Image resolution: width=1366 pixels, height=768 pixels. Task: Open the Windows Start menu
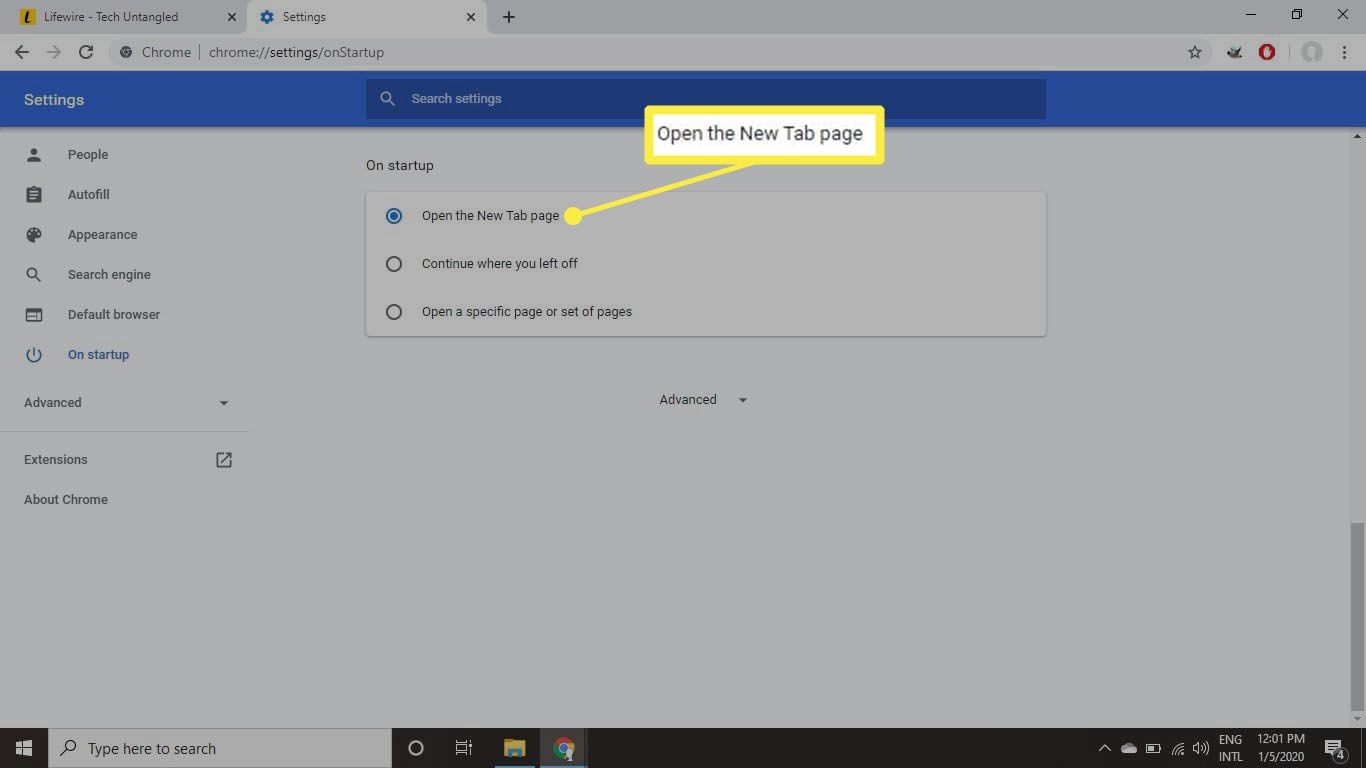(x=24, y=748)
